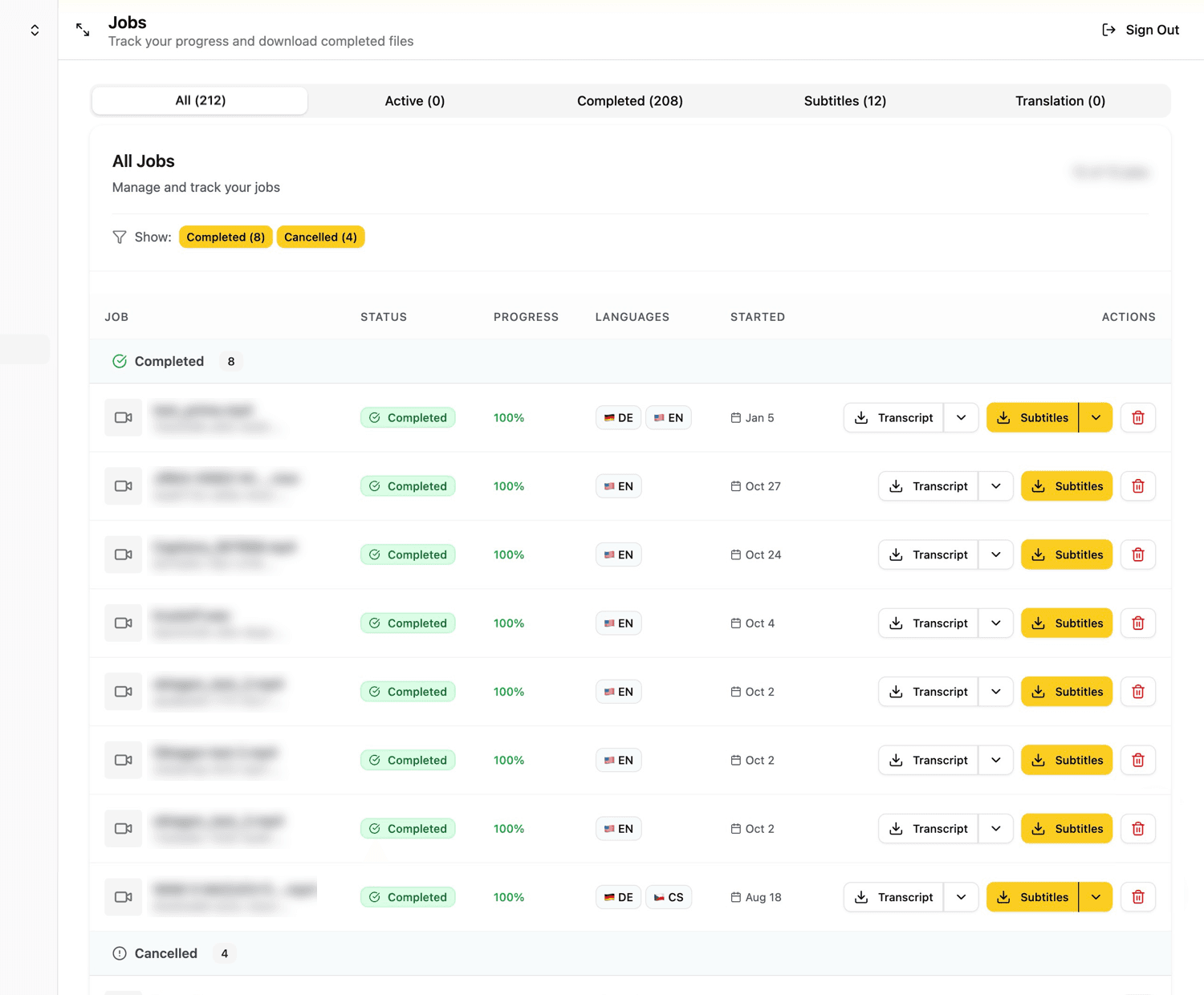Click the sidebar collapse icon at top left
Screen dimensions: 1204x995
pos(35,29)
